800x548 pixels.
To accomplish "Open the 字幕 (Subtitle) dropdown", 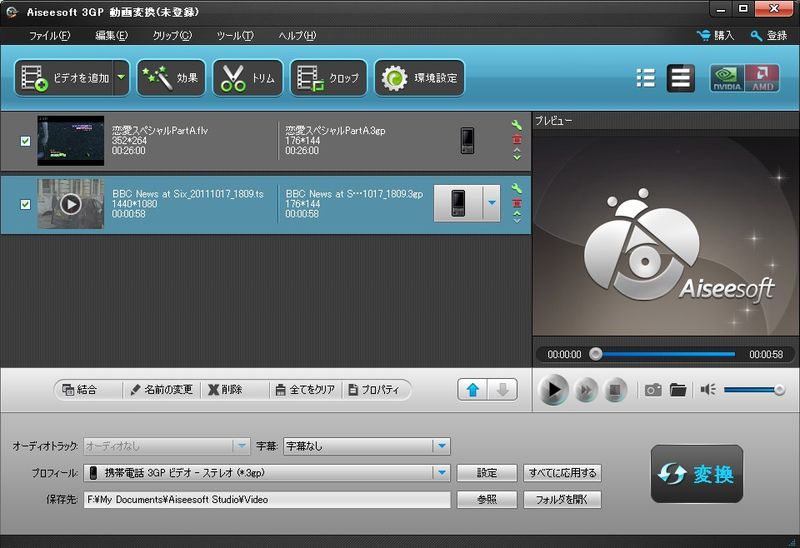I will click(x=367, y=446).
